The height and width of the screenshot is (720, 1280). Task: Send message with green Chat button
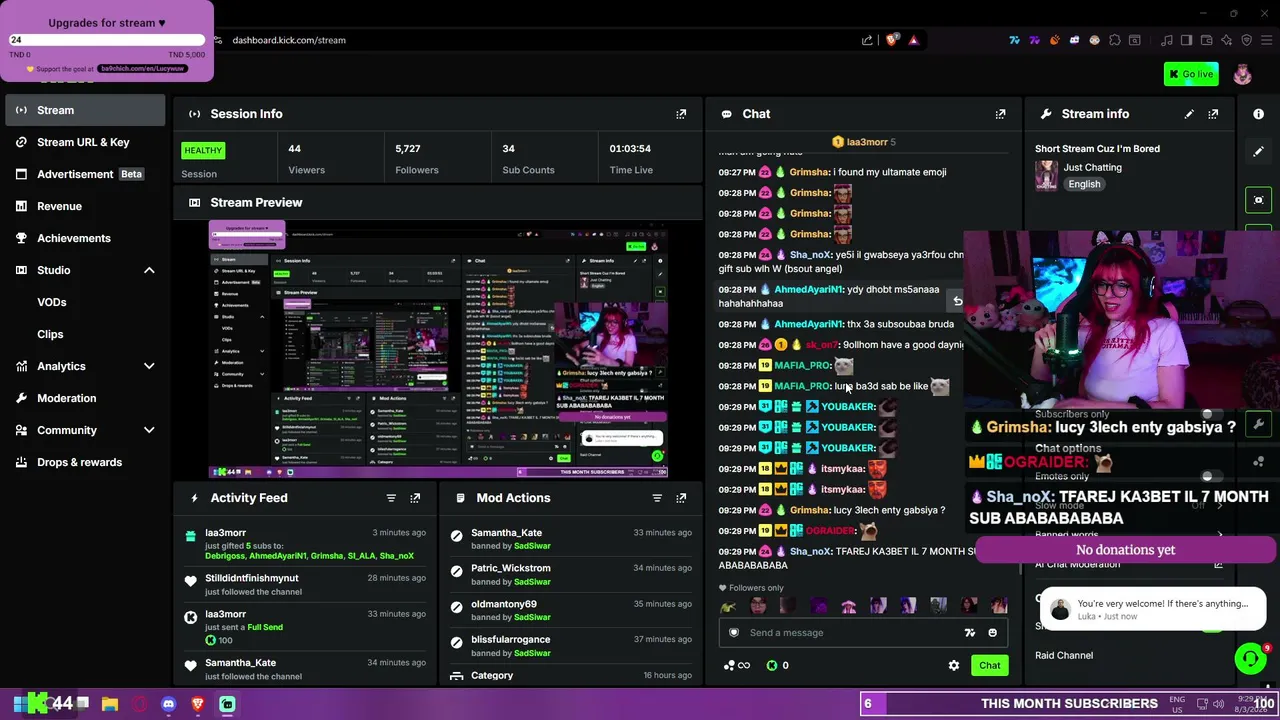(989, 665)
